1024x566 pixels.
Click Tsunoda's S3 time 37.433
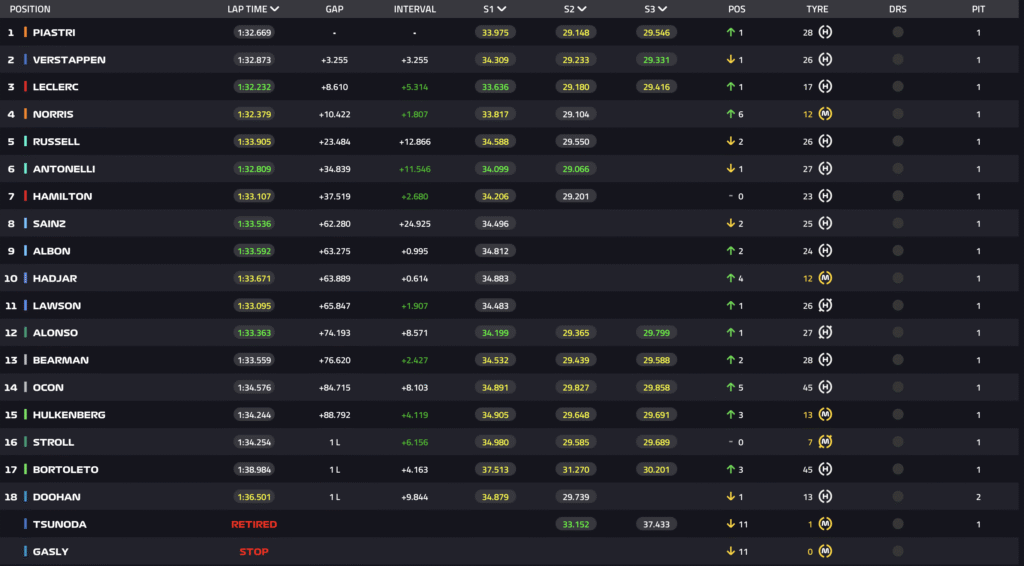pyautogui.click(x=656, y=524)
